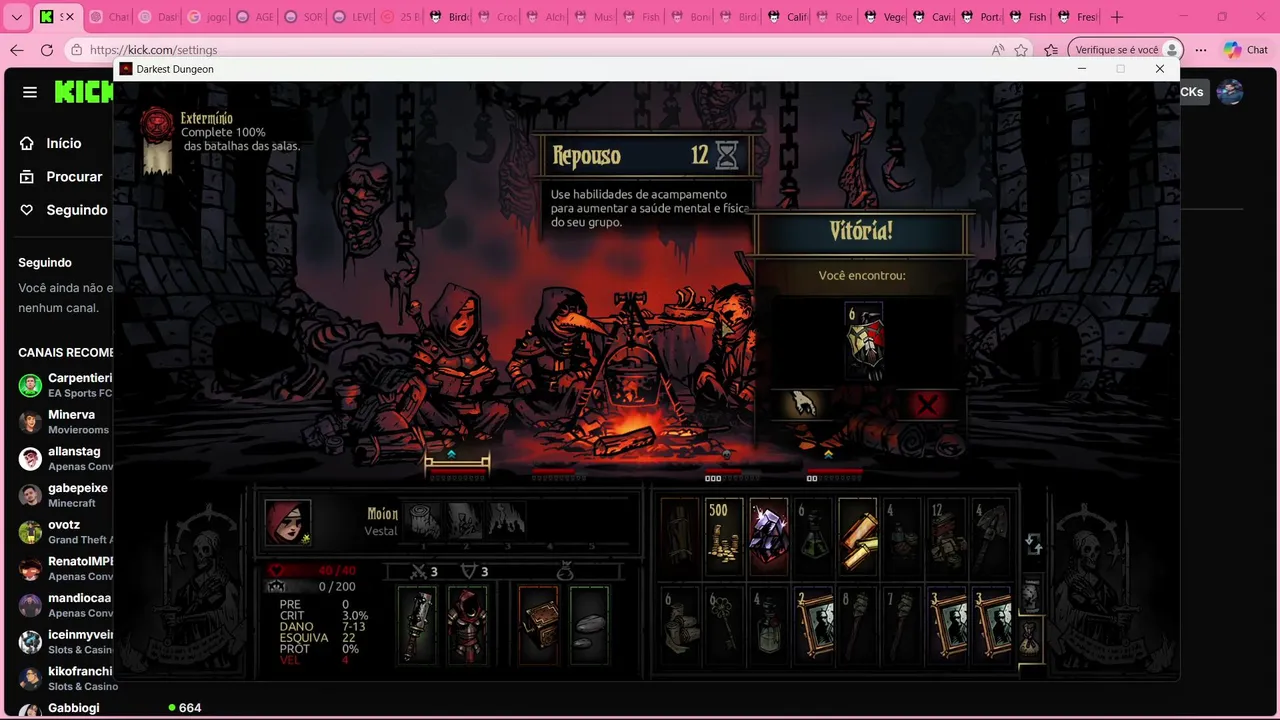Click the Repouso hourglass icon

(727, 155)
